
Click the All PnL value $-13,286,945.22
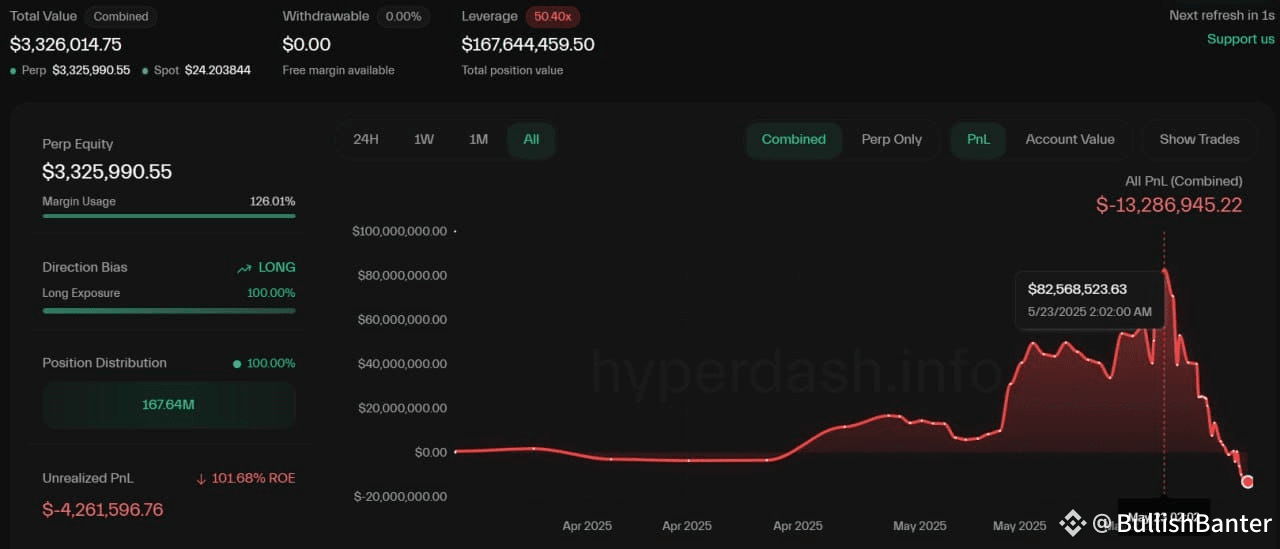1169,205
